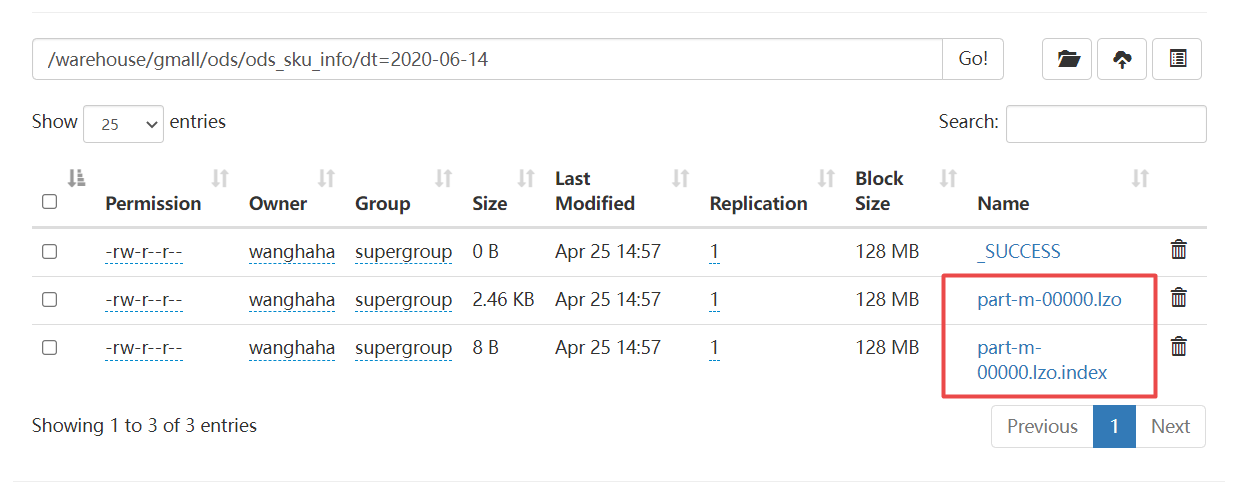Sort by Name column arrows icon

pyautogui.click(x=1139, y=179)
